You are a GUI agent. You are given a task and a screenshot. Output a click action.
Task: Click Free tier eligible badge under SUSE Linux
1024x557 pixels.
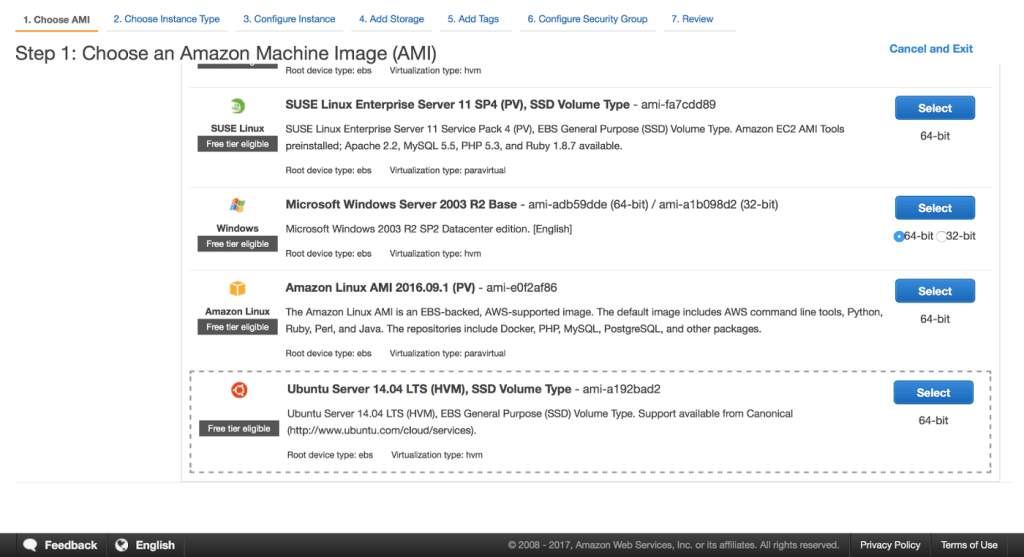238,144
